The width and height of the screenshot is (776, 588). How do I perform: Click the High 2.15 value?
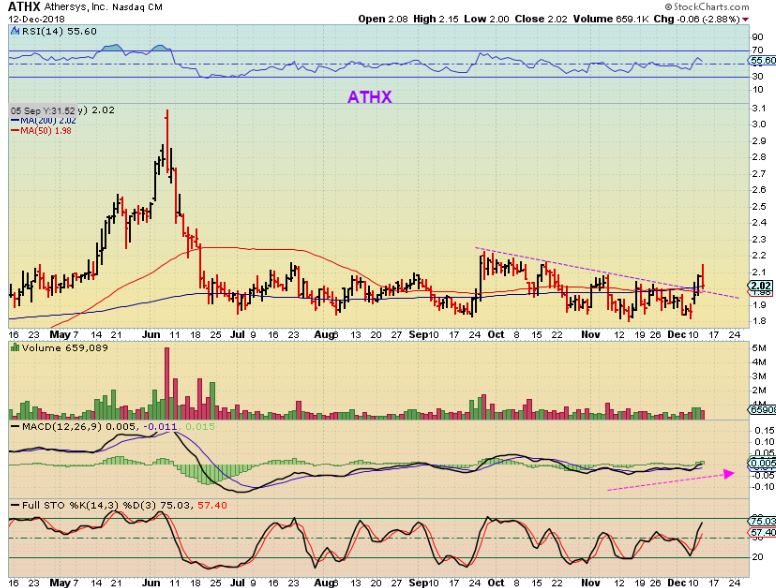(x=436, y=19)
